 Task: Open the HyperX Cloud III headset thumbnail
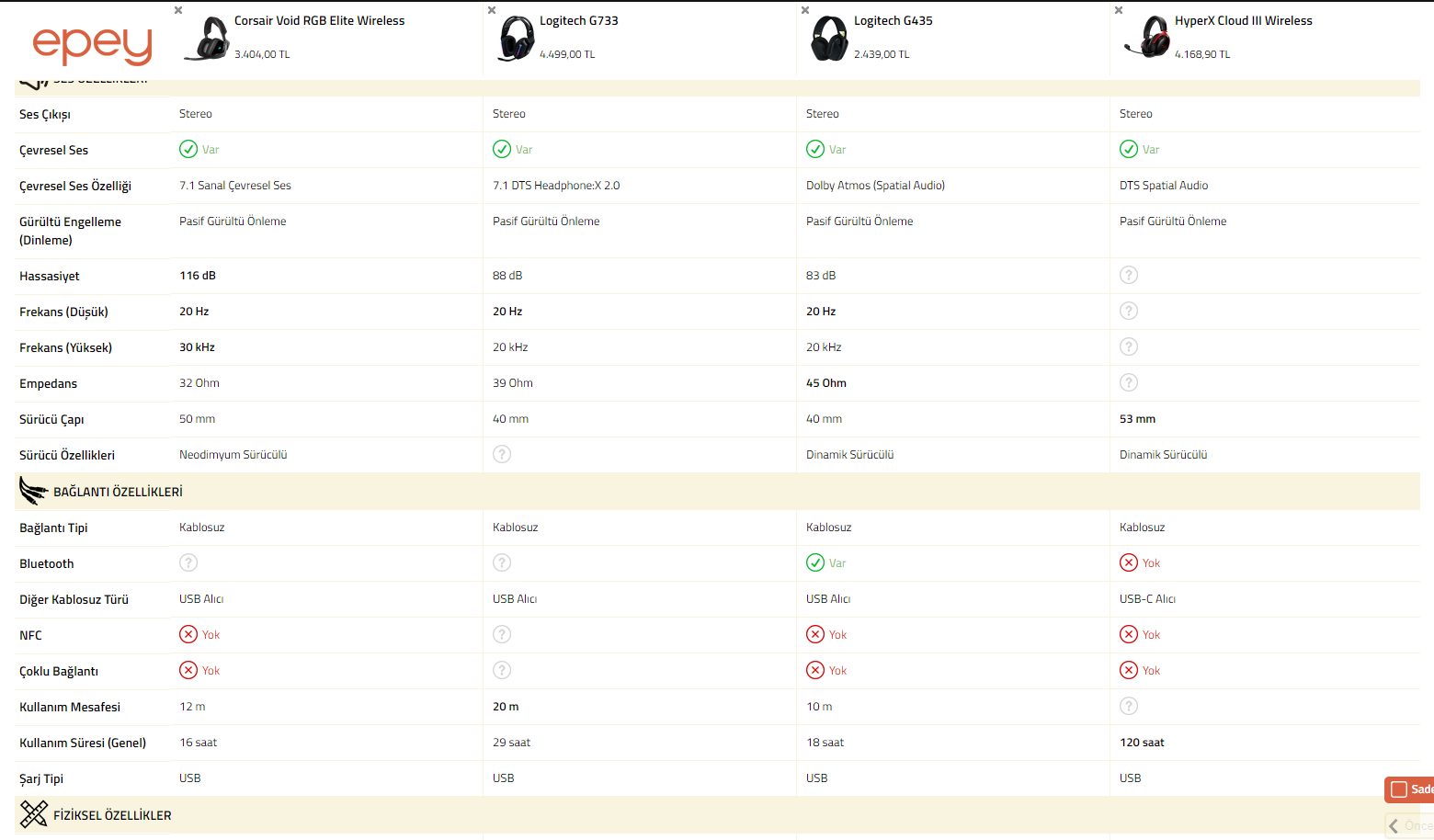pos(1147,37)
